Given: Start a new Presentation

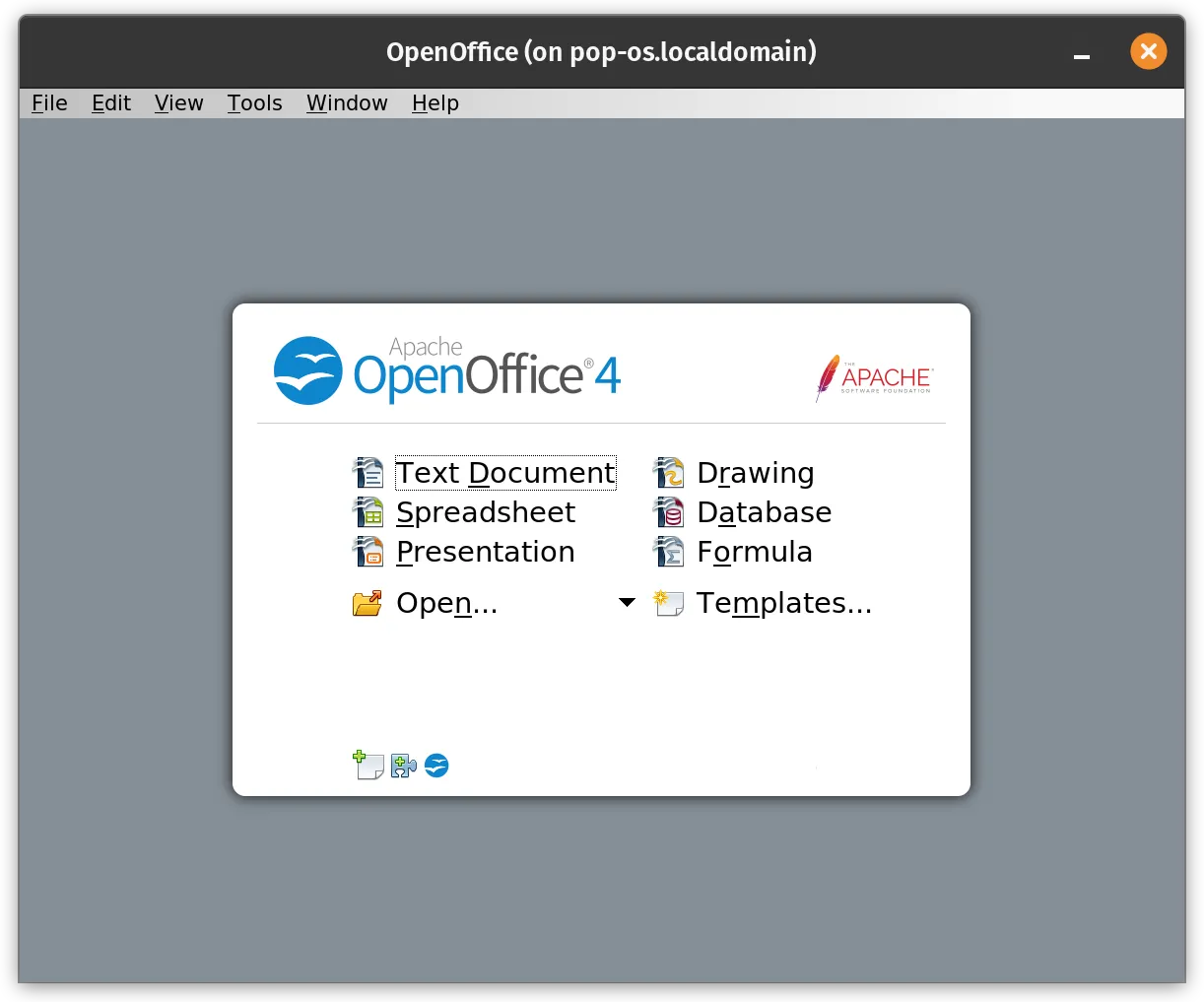Looking at the screenshot, I should point(485,552).
